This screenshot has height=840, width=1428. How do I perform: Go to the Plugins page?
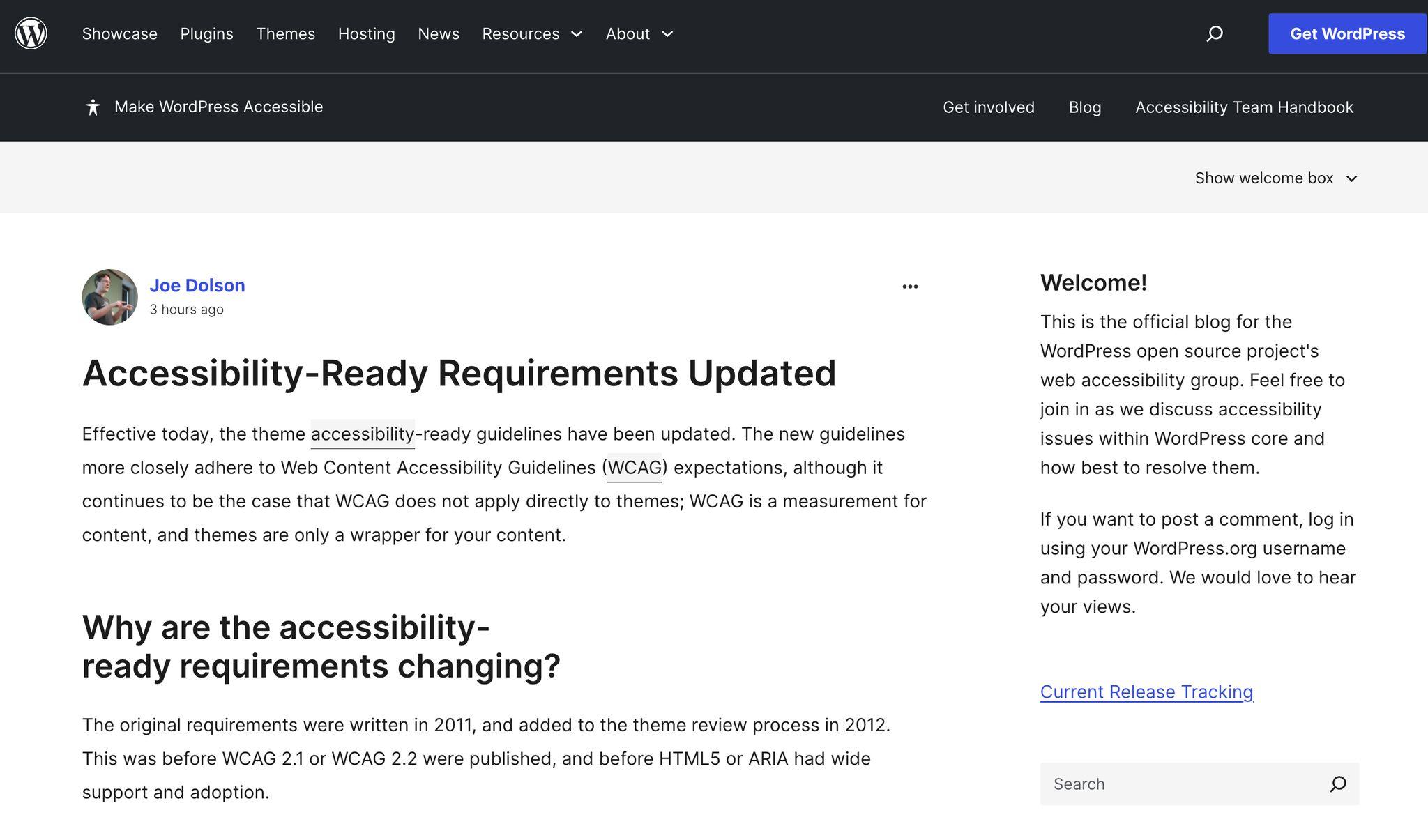click(206, 33)
